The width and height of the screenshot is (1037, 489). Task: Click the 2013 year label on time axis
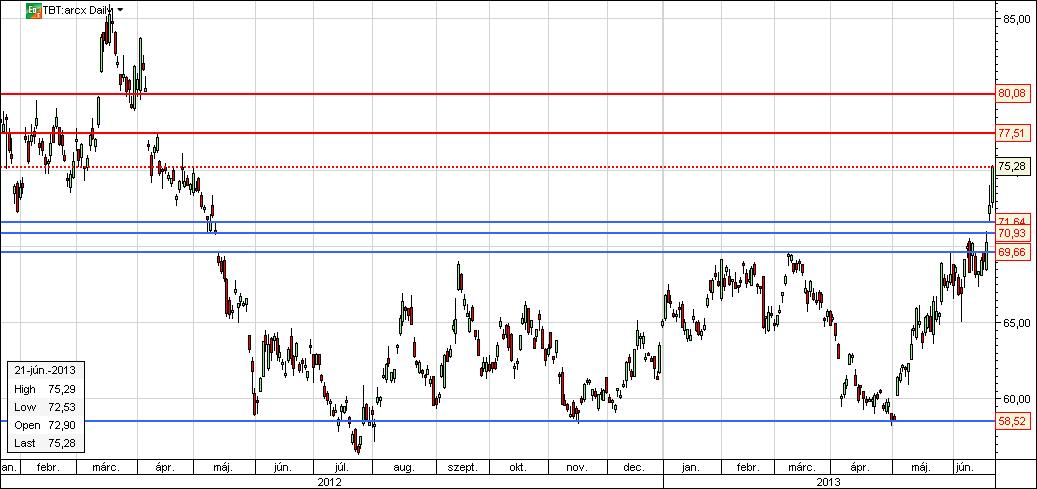pyautogui.click(x=829, y=482)
